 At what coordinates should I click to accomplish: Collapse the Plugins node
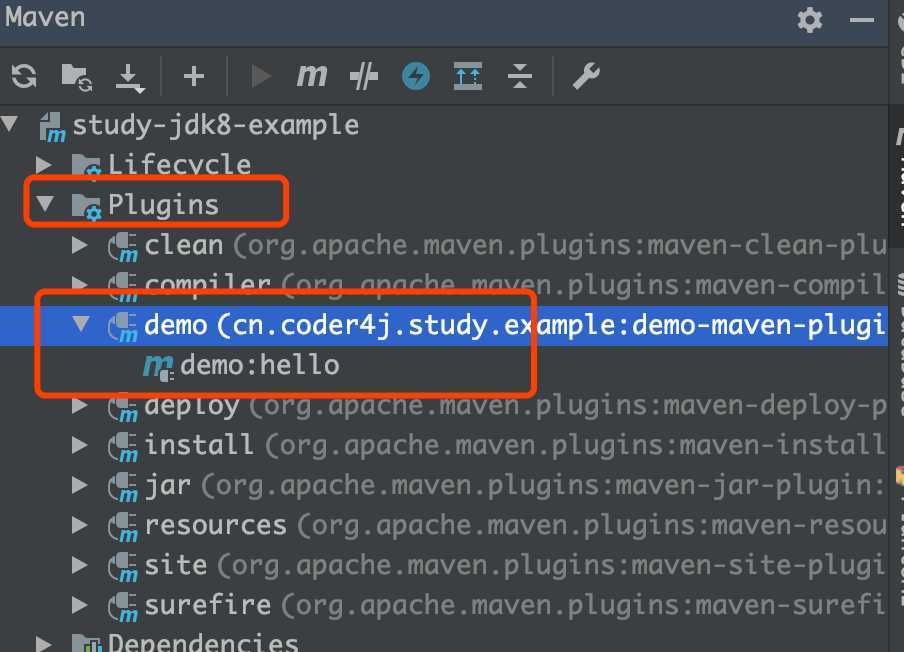click(45, 203)
